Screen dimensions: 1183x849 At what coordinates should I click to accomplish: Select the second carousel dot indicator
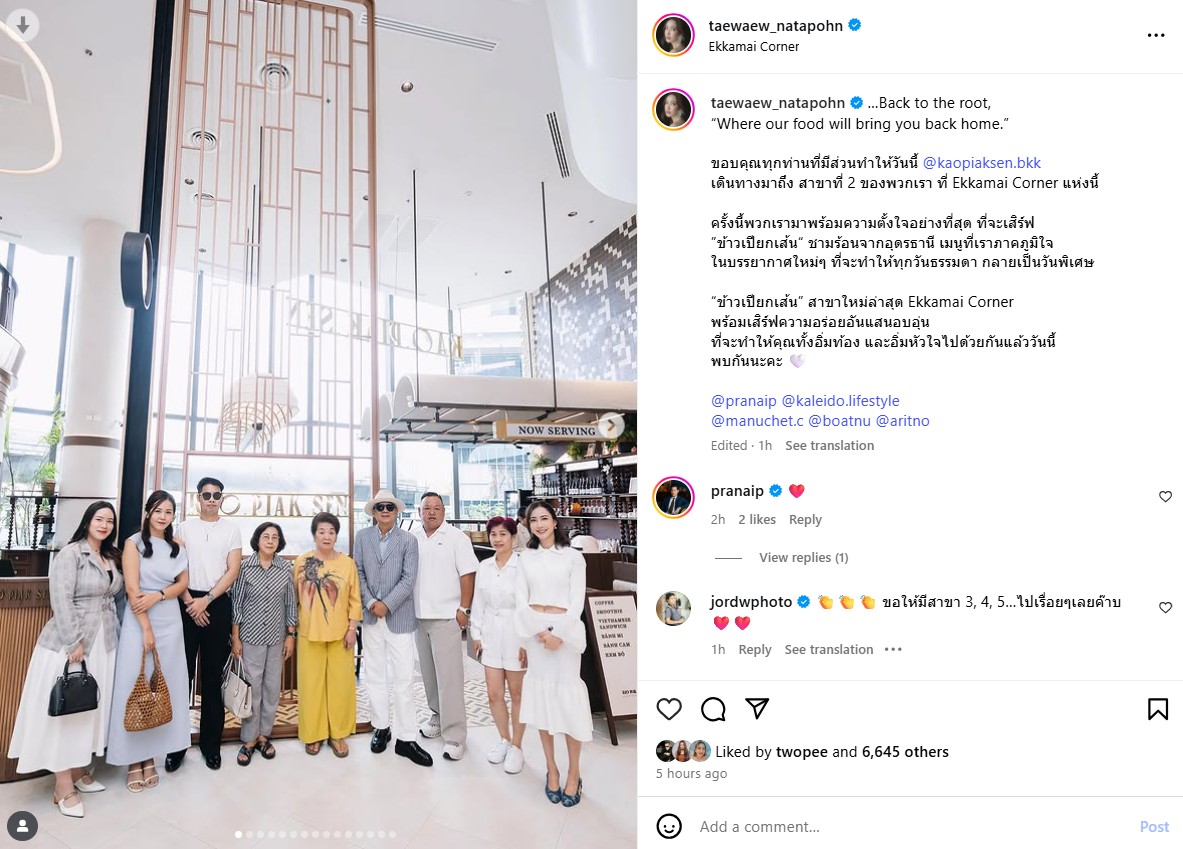250,835
